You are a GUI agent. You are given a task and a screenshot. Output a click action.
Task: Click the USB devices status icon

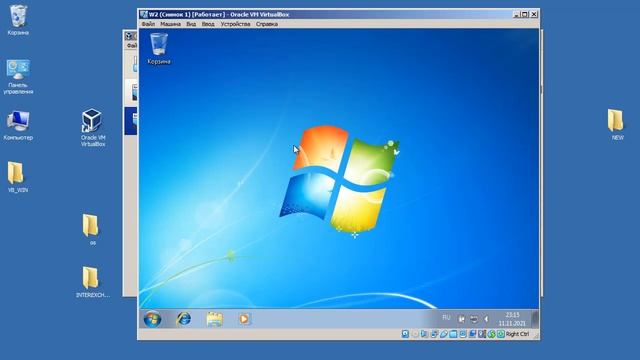pyautogui.click(x=444, y=334)
